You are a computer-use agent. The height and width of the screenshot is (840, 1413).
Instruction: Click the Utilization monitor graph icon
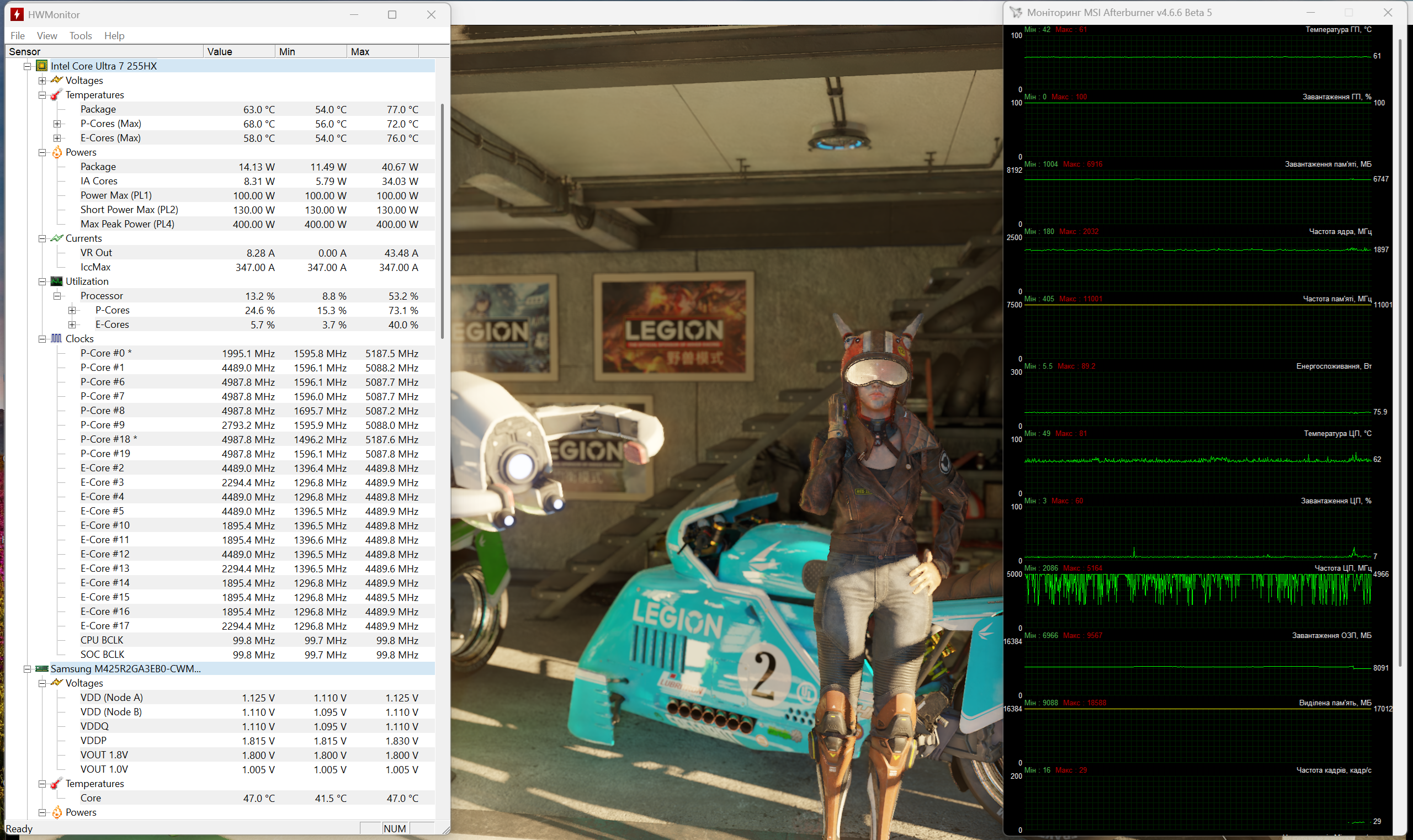pyautogui.click(x=57, y=281)
